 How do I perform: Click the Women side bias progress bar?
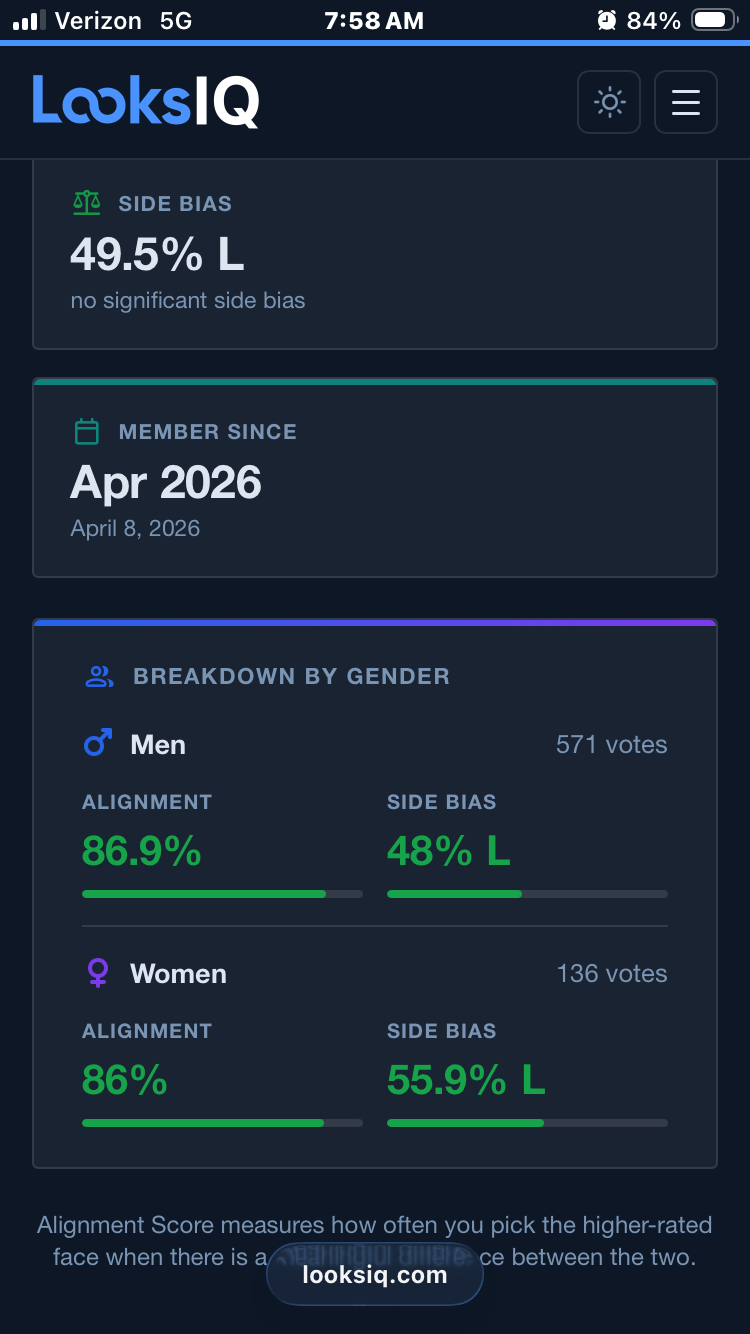tap(527, 1123)
